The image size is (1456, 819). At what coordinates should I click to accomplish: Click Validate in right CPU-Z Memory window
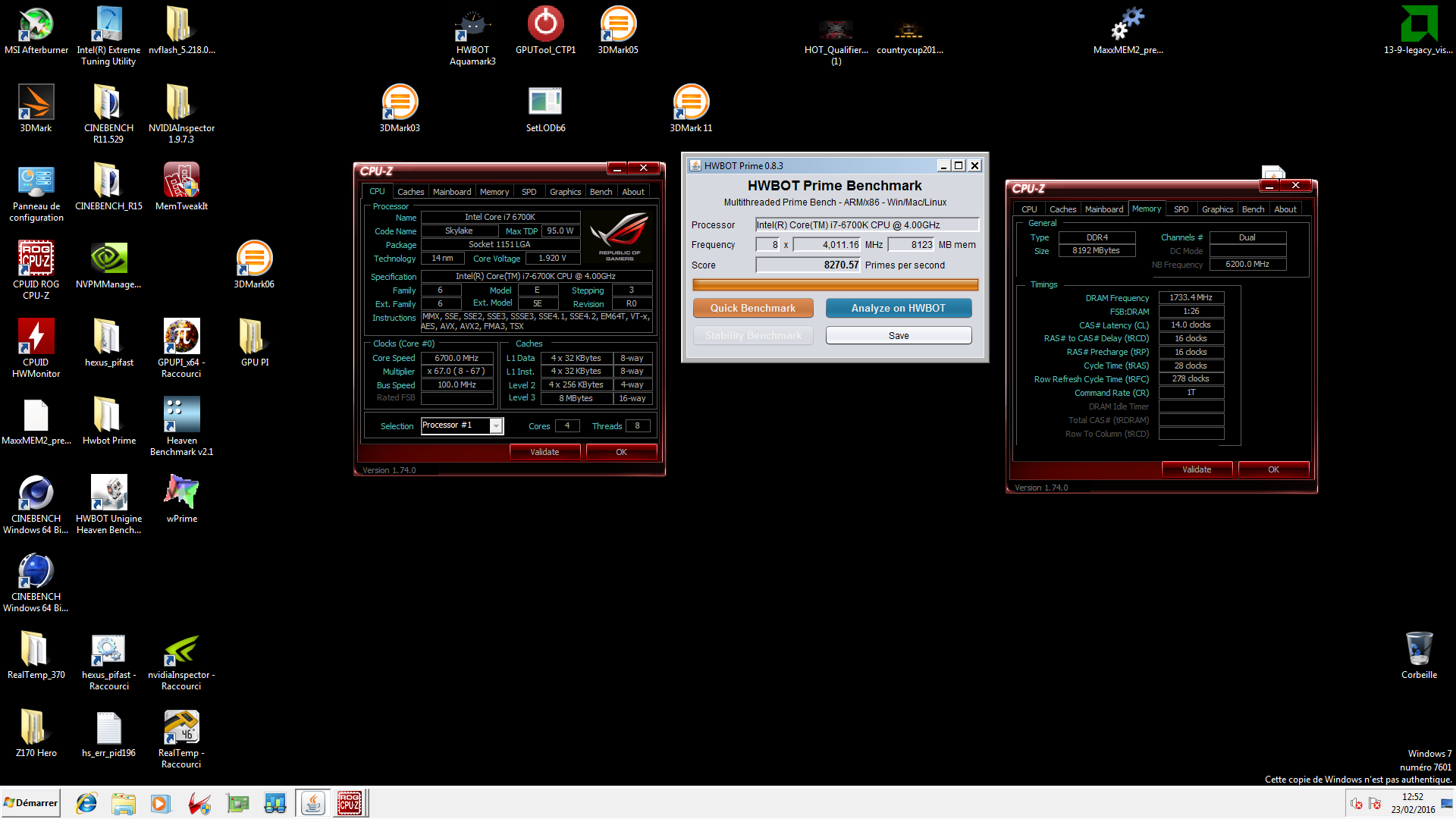pos(1197,469)
